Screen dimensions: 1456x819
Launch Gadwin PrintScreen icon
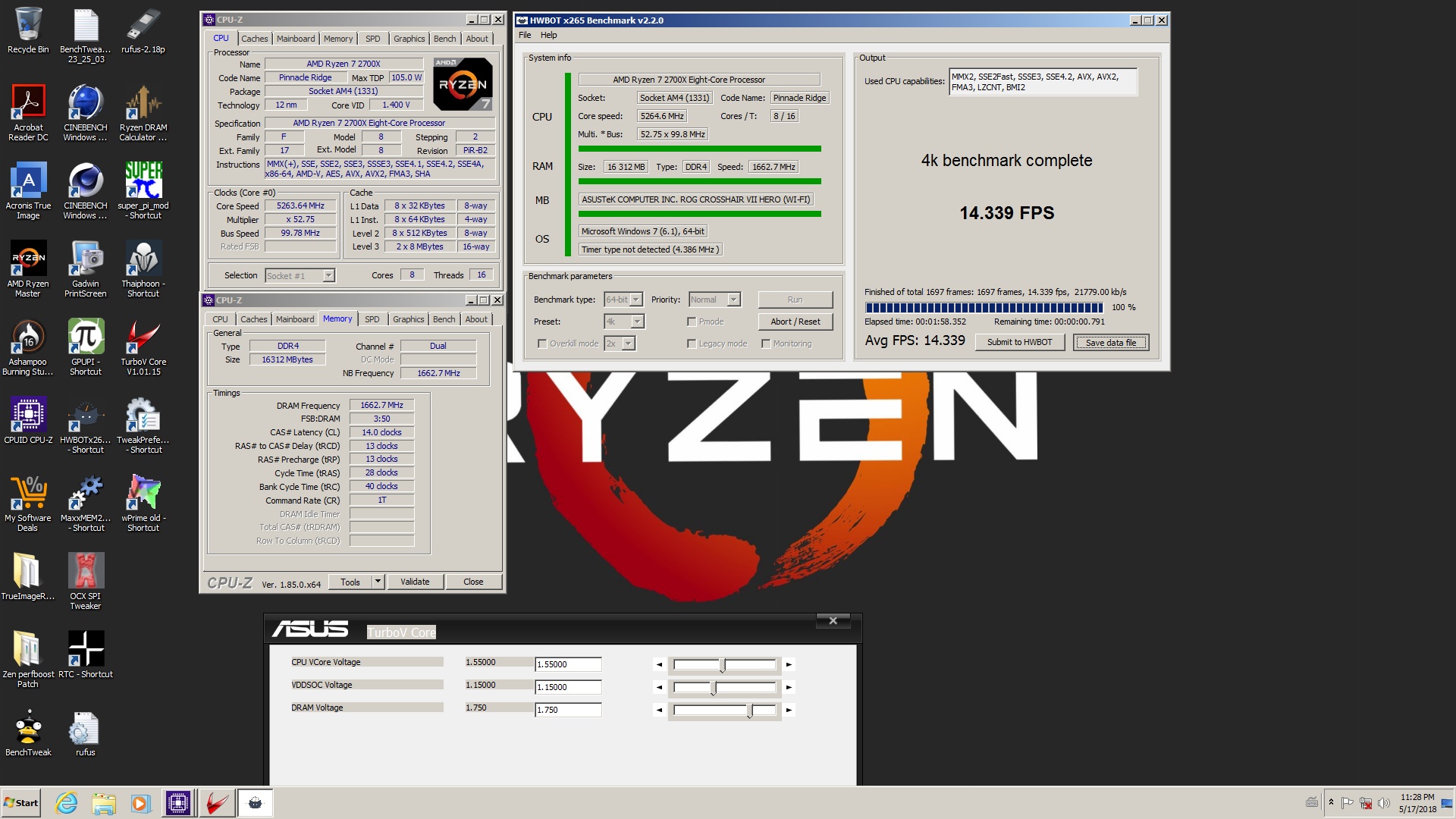[x=86, y=269]
